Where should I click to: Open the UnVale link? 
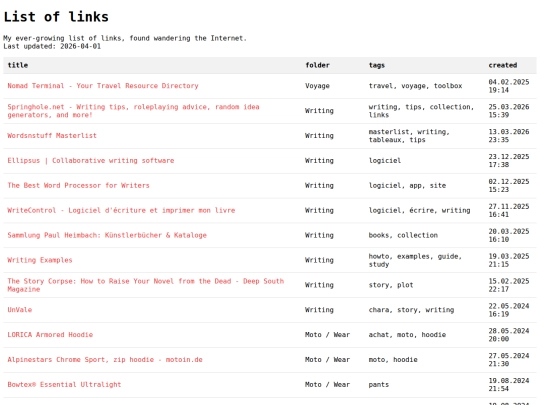coord(20,310)
